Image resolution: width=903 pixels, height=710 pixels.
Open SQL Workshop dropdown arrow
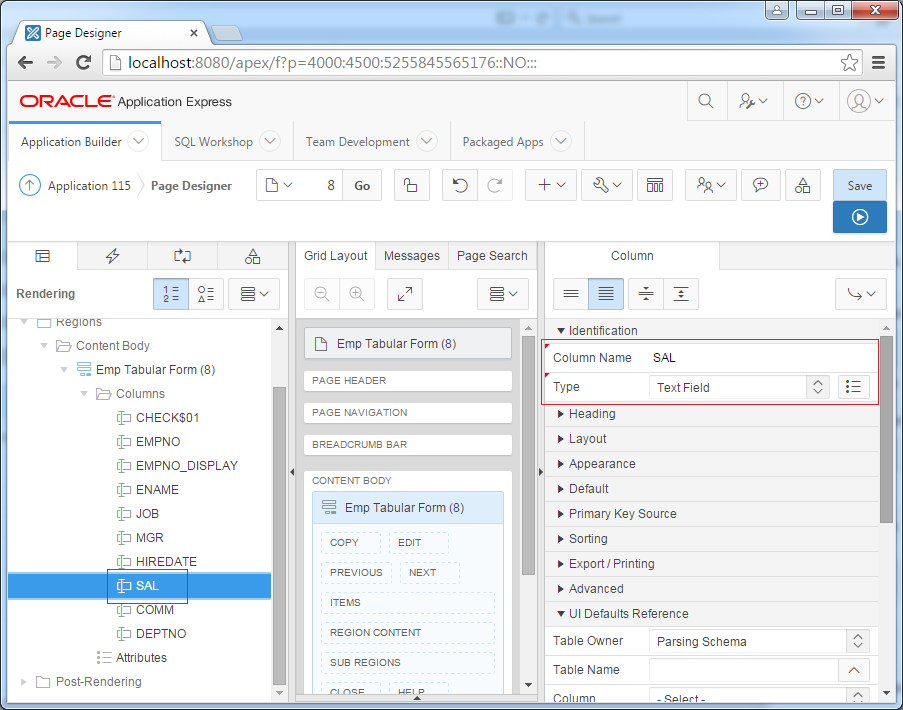tap(270, 141)
